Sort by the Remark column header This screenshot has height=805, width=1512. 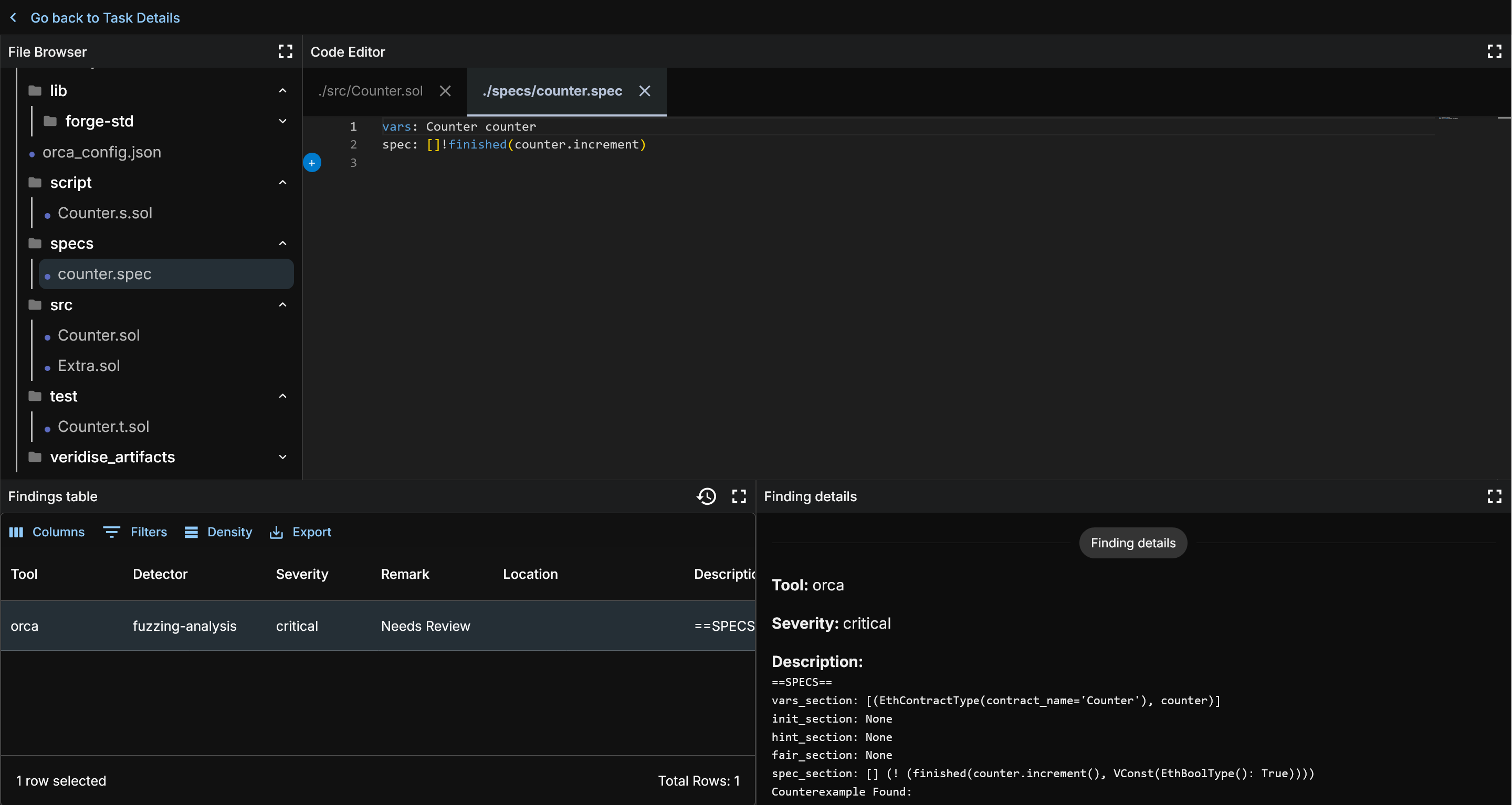coord(405,574)
